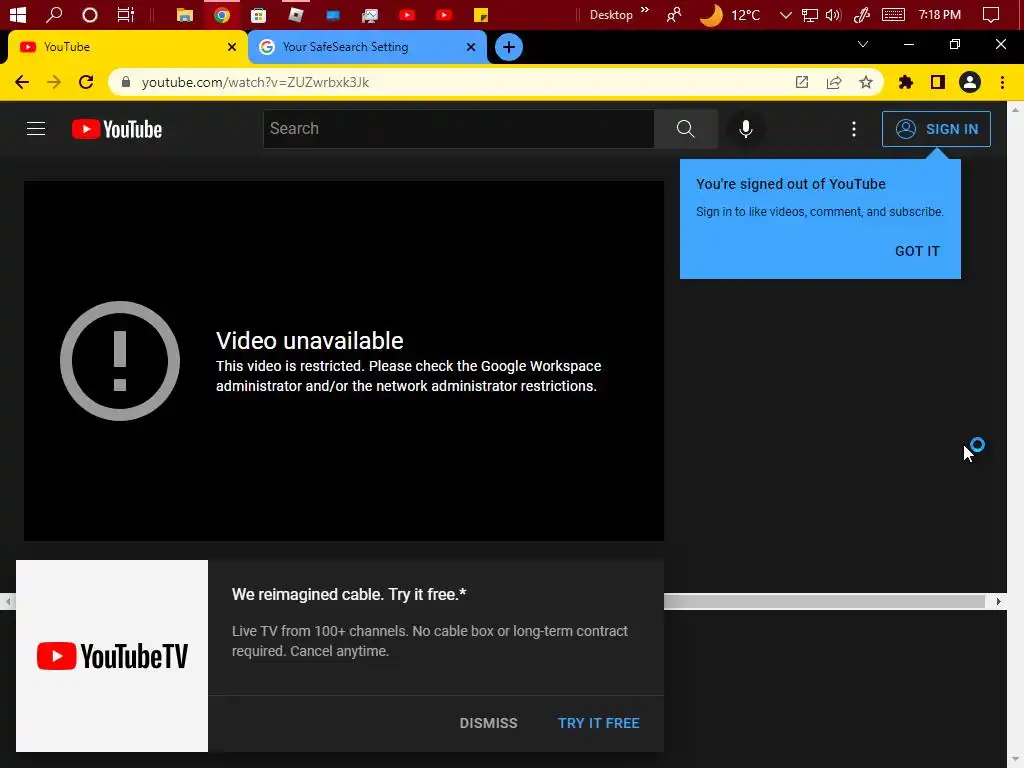Open weather 12°C widget
Image resolution: width=1024 pixels, height=768 pixels.
[730, 15]
